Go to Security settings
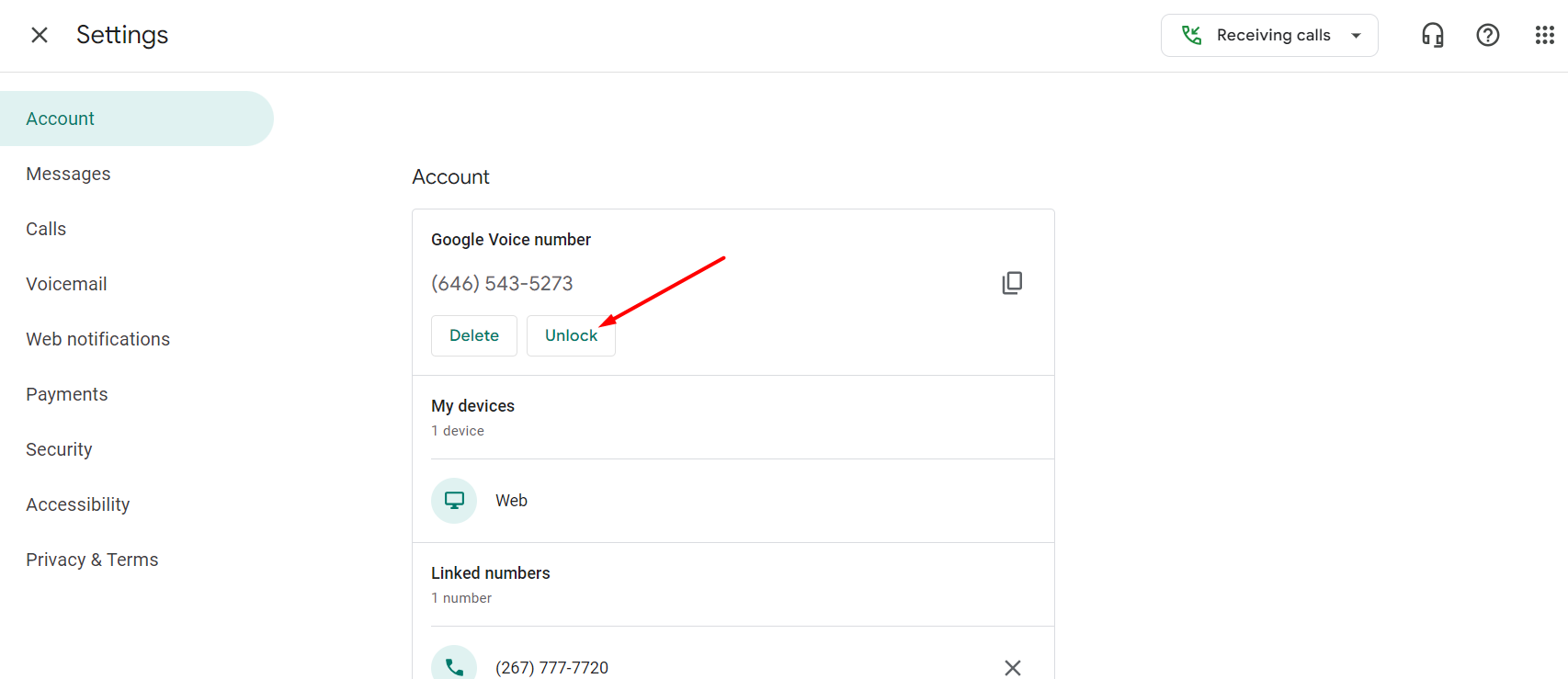The width and height of the screenshot is (1568, 679). pyautogui.click(x=59, y=449)
